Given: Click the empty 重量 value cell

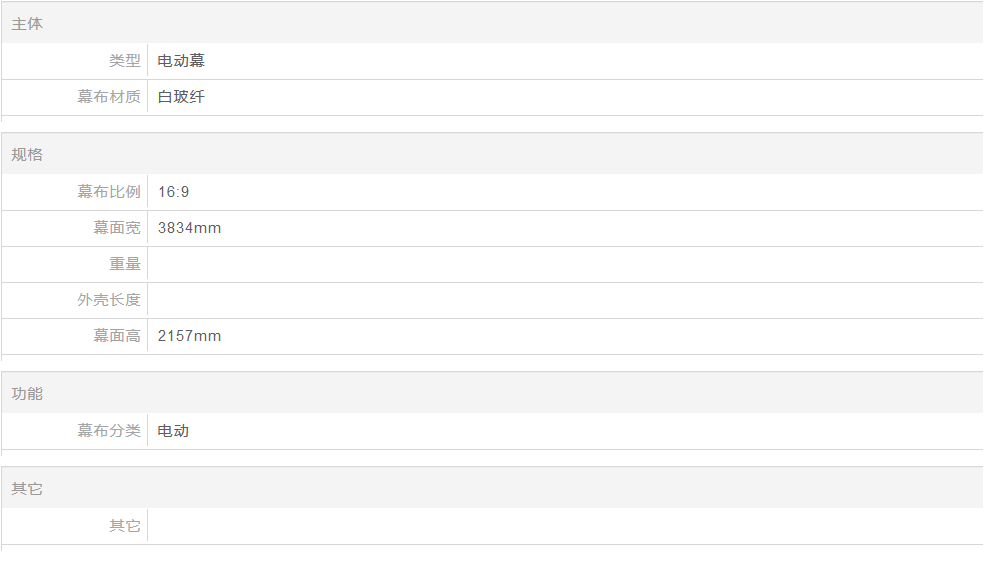Looking at the screenshot, I should pos(565,264).
